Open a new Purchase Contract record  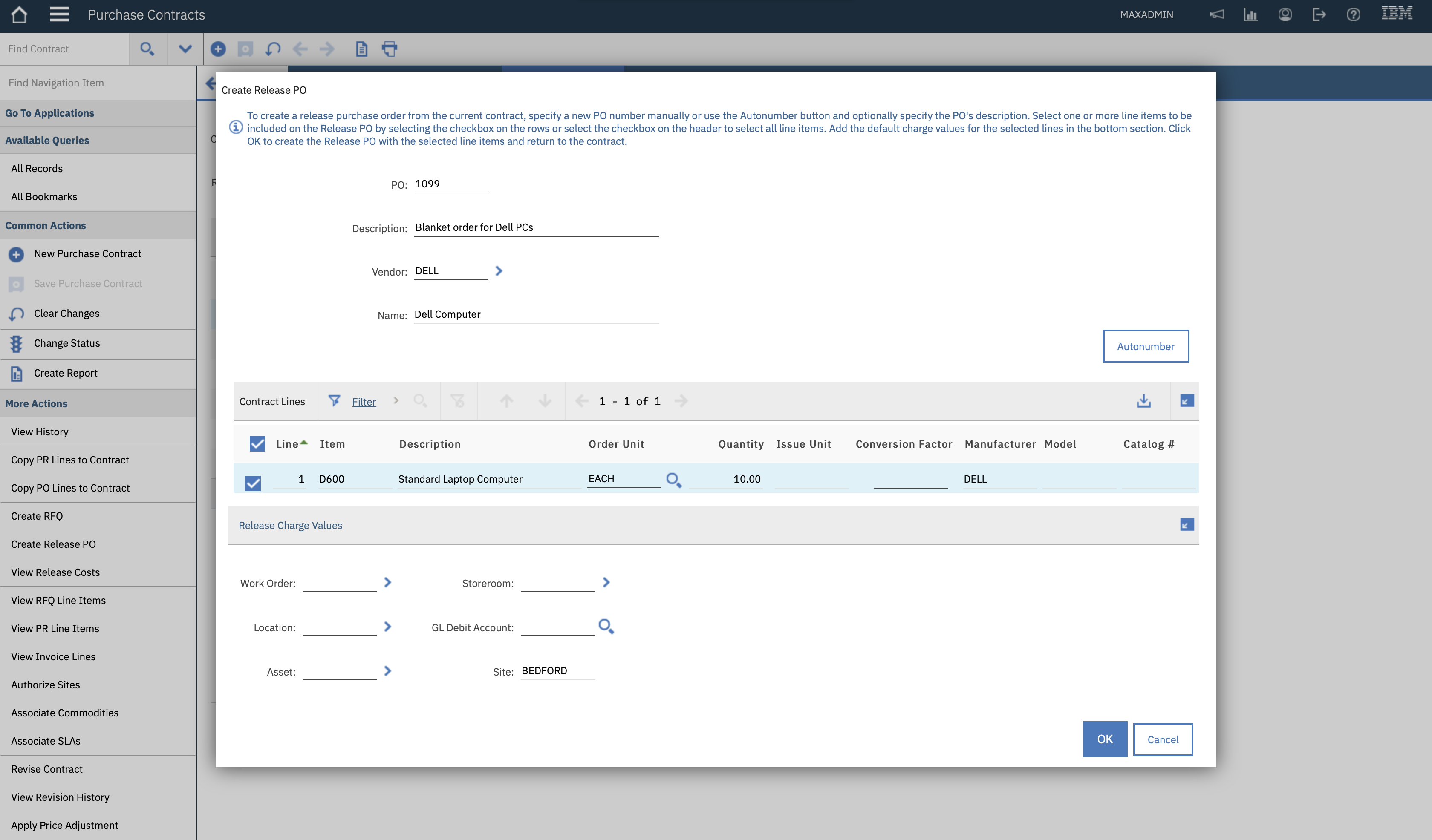point(87,254)
